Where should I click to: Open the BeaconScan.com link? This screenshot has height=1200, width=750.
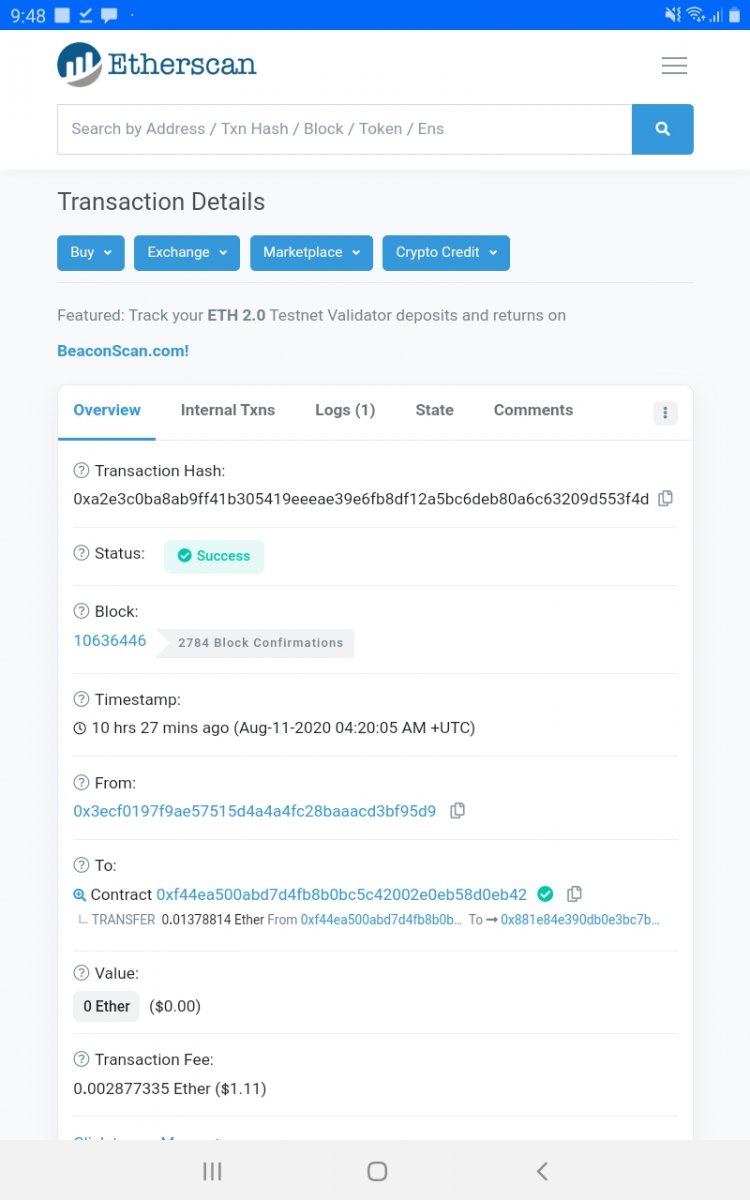click(123, 351)
